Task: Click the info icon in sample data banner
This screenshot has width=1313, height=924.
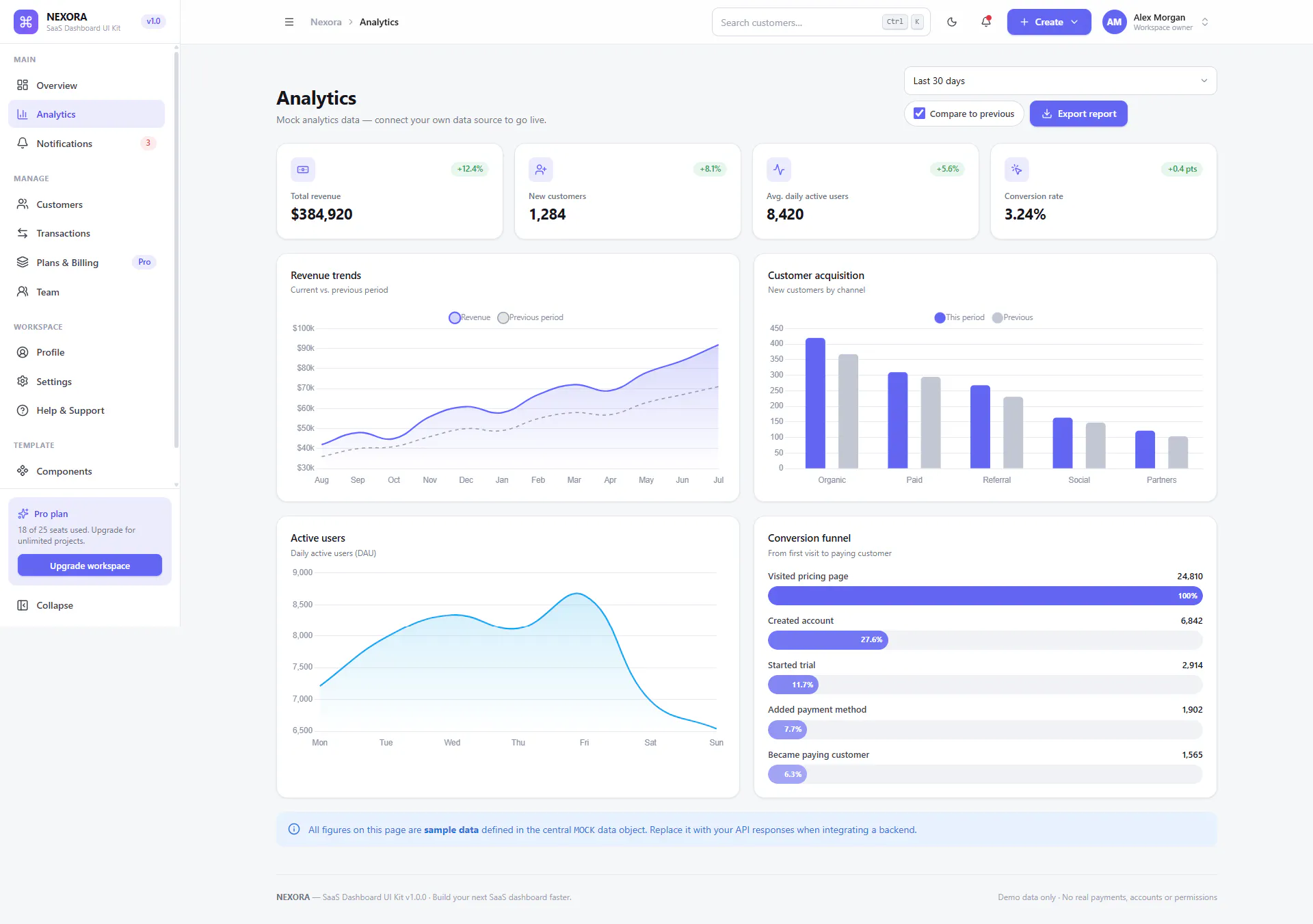Action: tap(294, 830)
